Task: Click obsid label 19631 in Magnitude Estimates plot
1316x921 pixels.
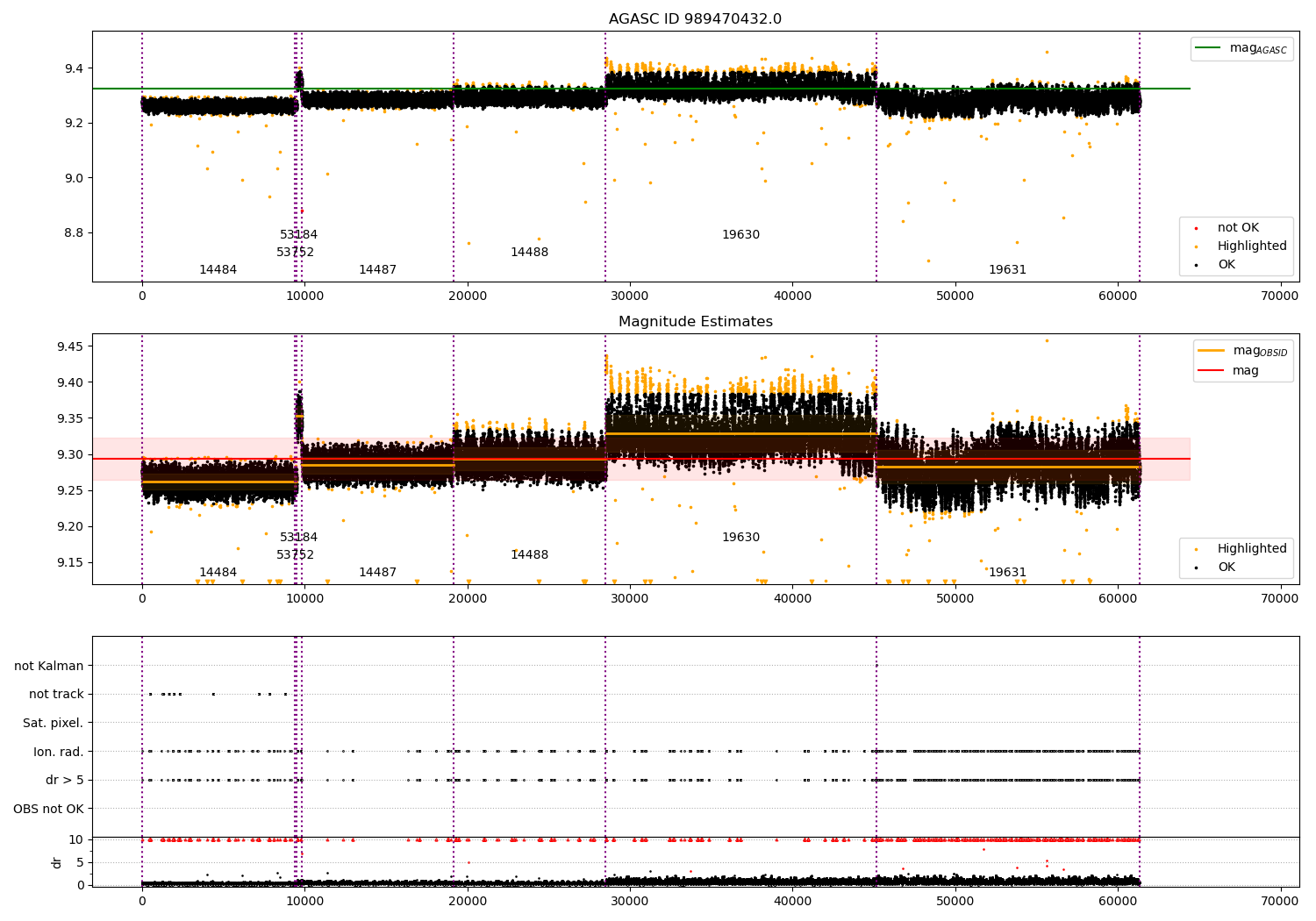Action: click(1007, 573)
